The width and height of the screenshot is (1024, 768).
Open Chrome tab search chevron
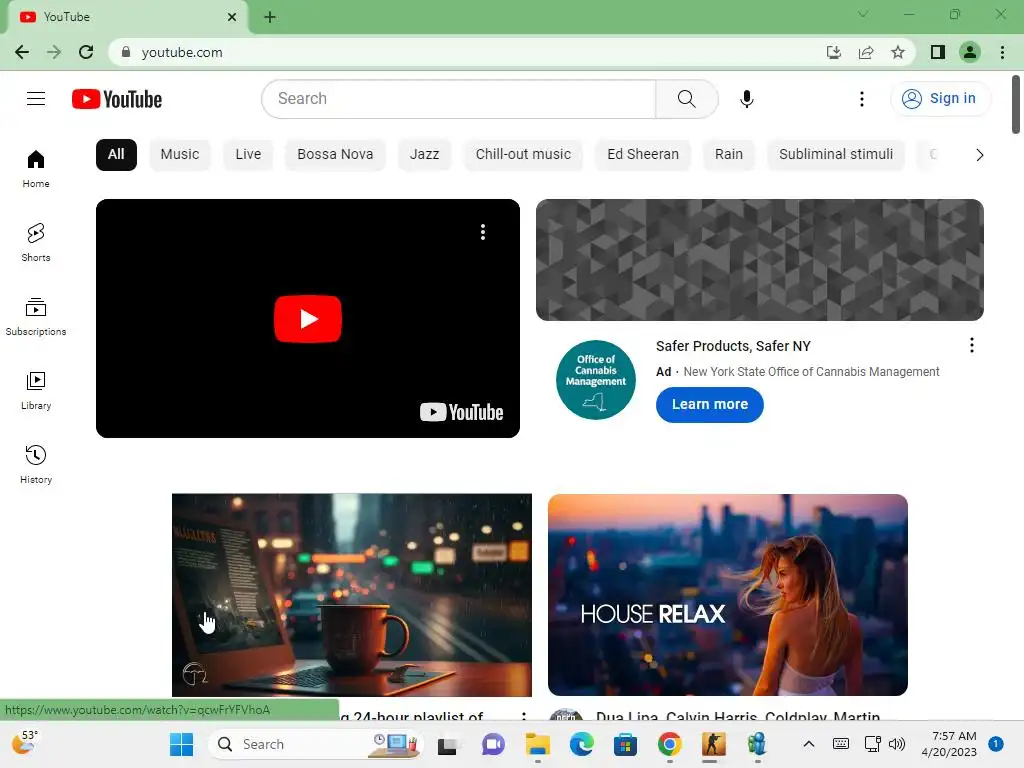[863, 14]
